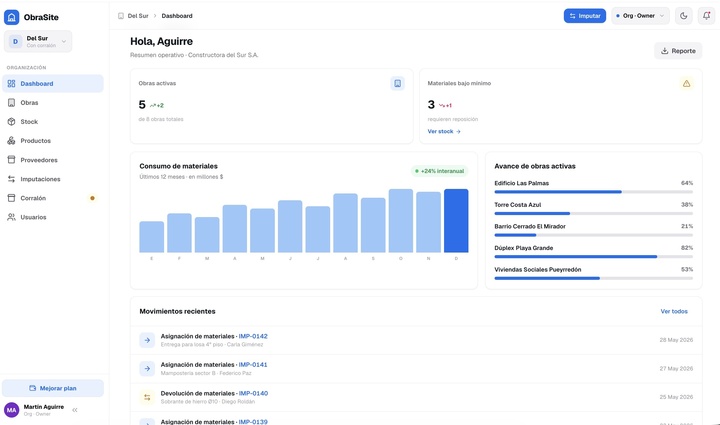Open the Corralón section

click(x=53, y=198)
